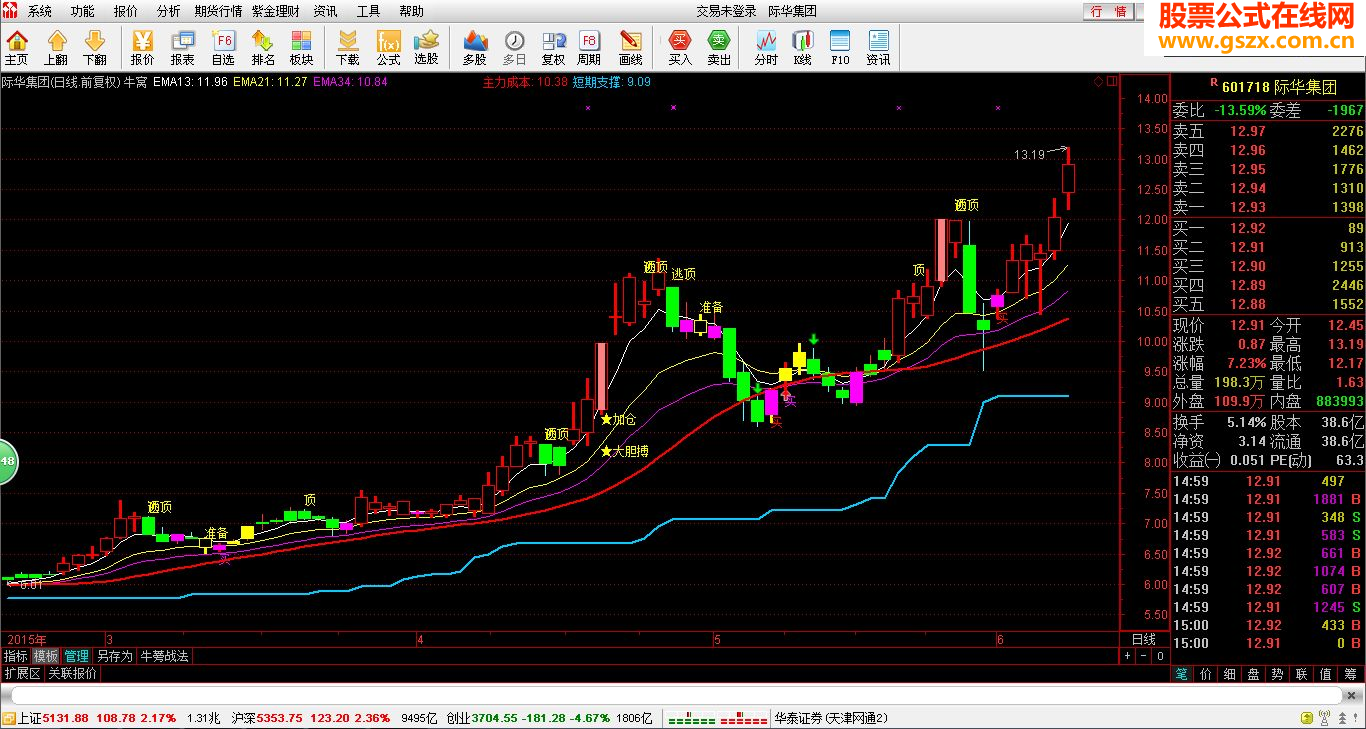
Task: Select the 笔 tick tab in quote panel
Action: coord(1182,673)
